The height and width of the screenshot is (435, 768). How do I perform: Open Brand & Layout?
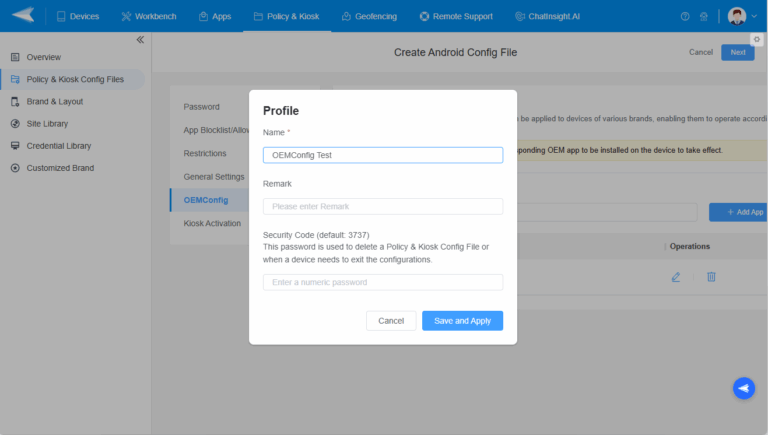click(54, 101)
